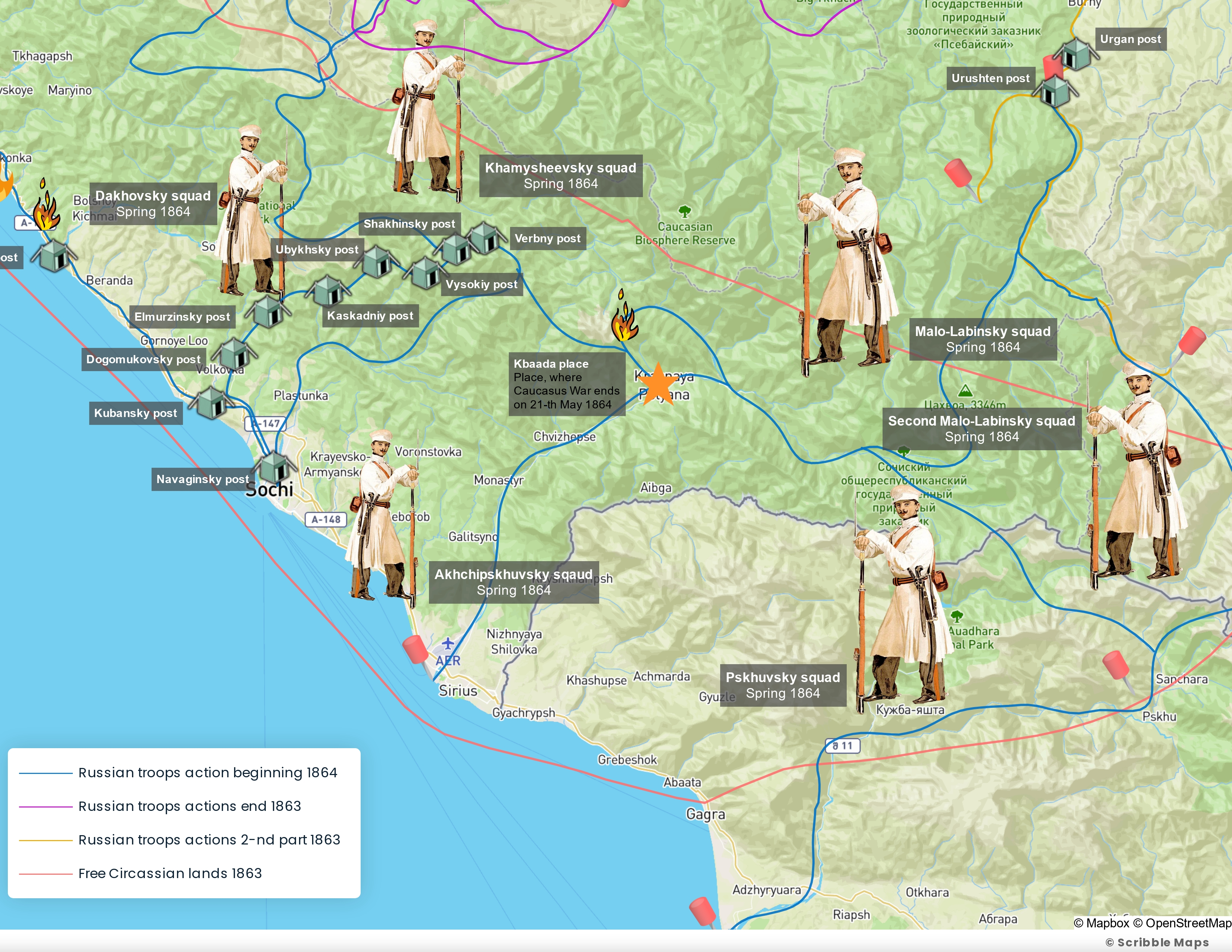Open the Khamysheevsky squad Spring 1864 label
1232x952 pixels.
coord(561,175)
